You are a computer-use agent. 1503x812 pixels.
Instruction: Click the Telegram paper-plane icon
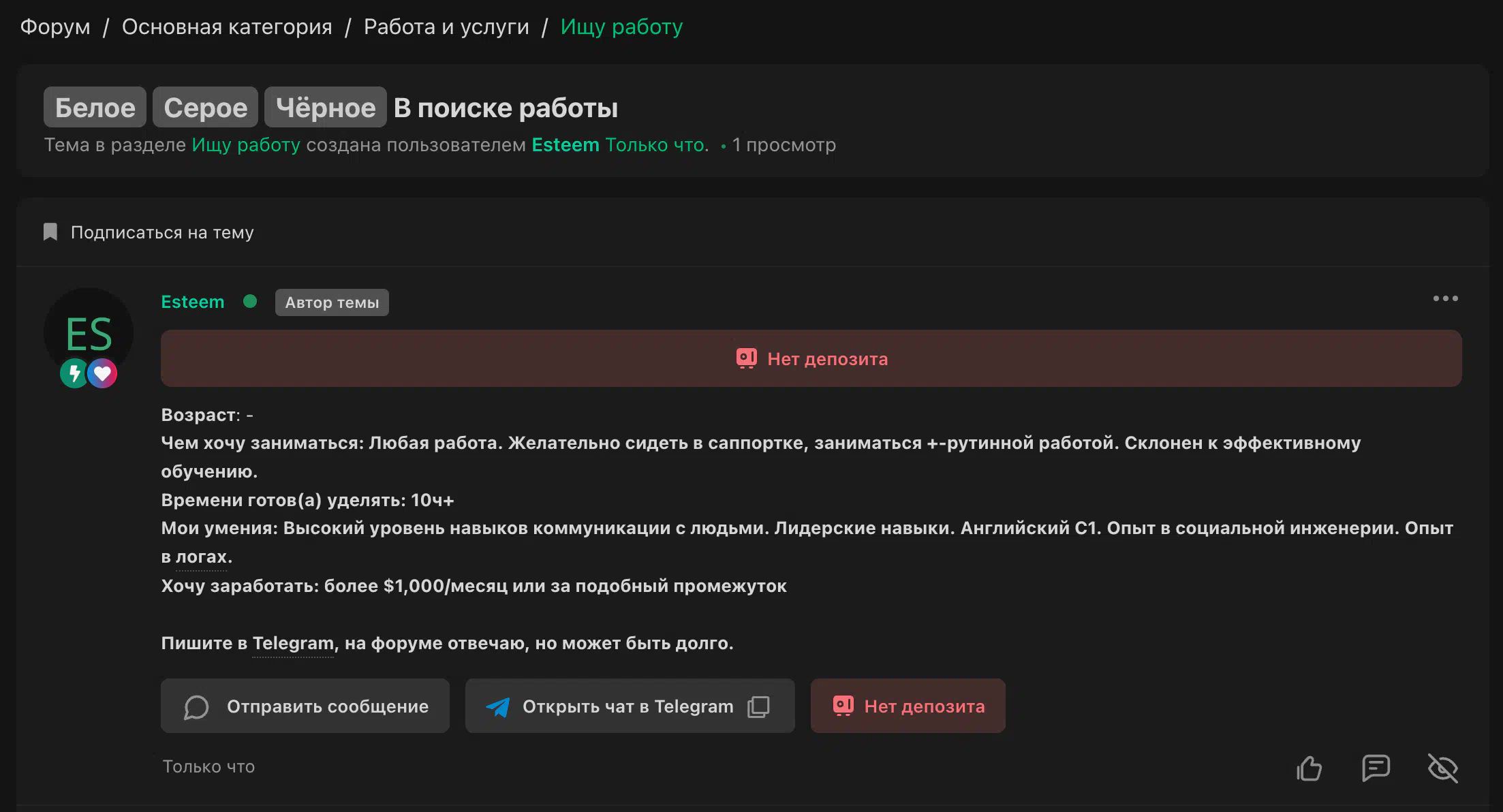(498, 707)
